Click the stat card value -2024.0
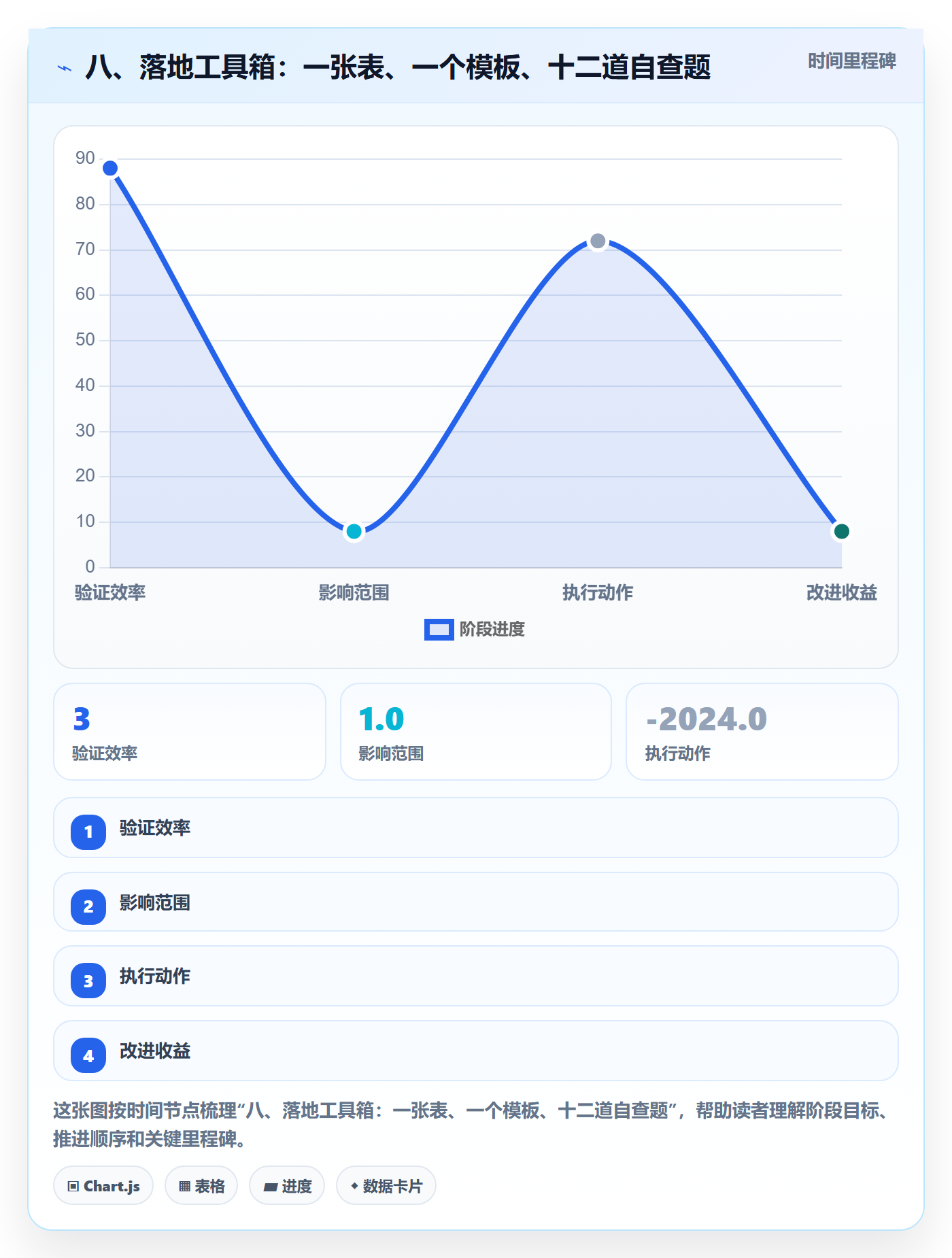The height and width of the screenshot is (1258, 952). tap(707, 719)
